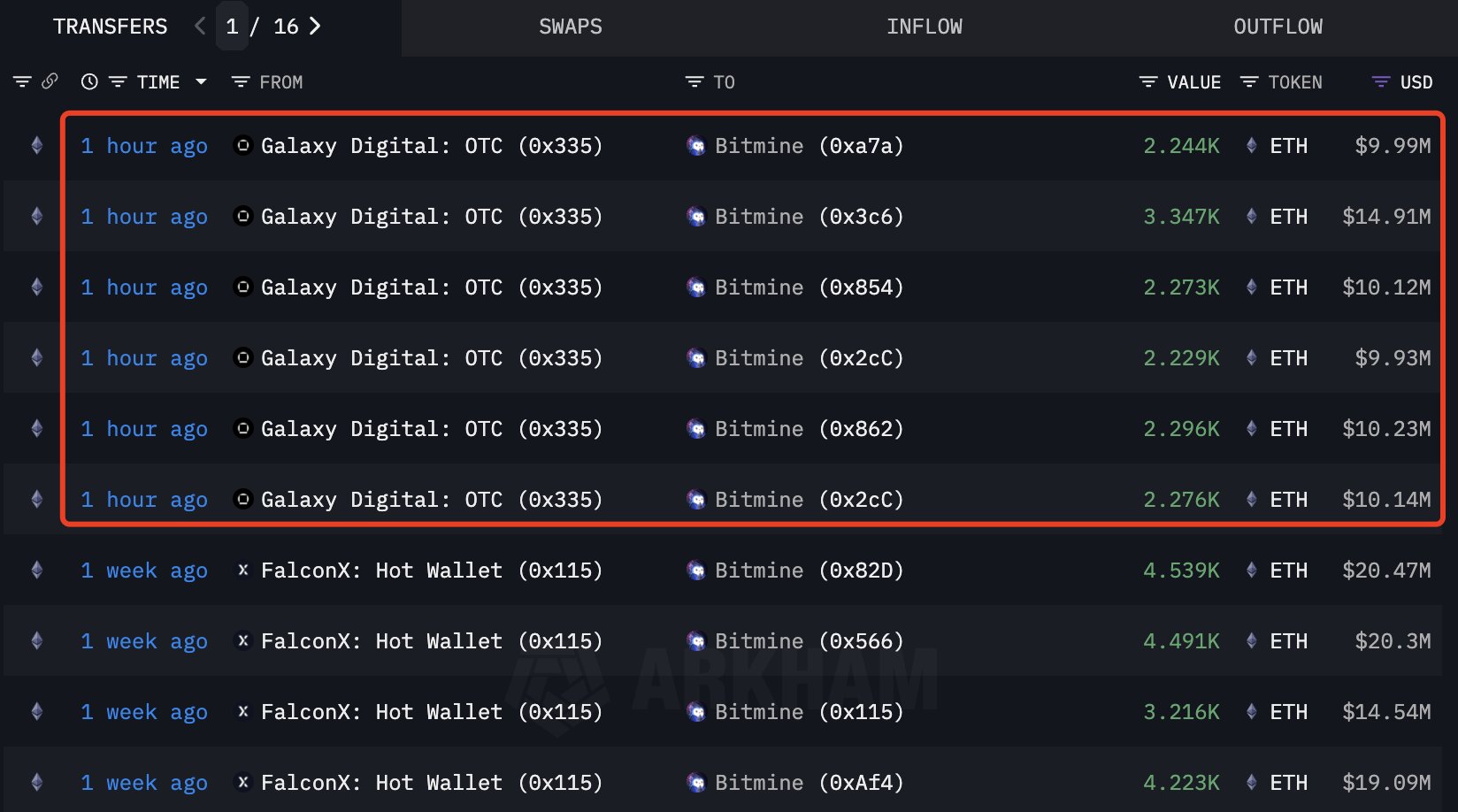
Task: Click ETH token diamond icon in 4.223K row
Action: click(1251, 783)
